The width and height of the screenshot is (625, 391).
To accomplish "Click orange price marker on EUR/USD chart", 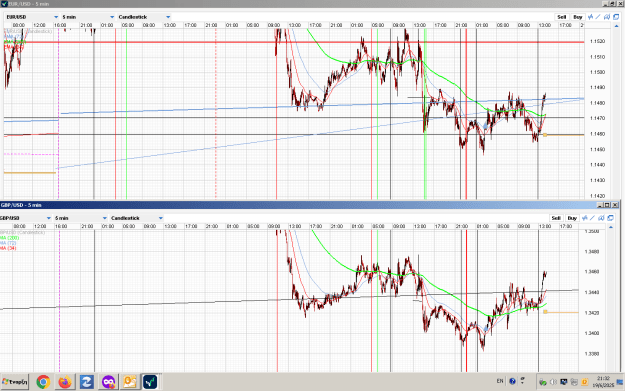I will point(545,135).
